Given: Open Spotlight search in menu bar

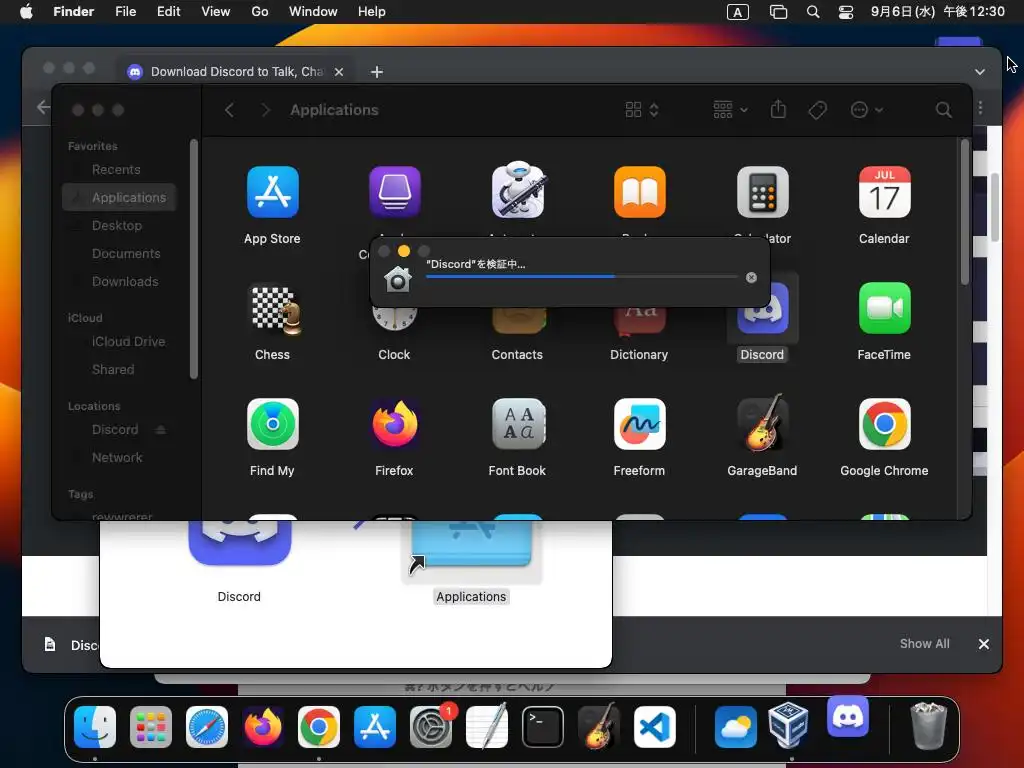Looking at the screenshot, I should [x=813, y=12].
